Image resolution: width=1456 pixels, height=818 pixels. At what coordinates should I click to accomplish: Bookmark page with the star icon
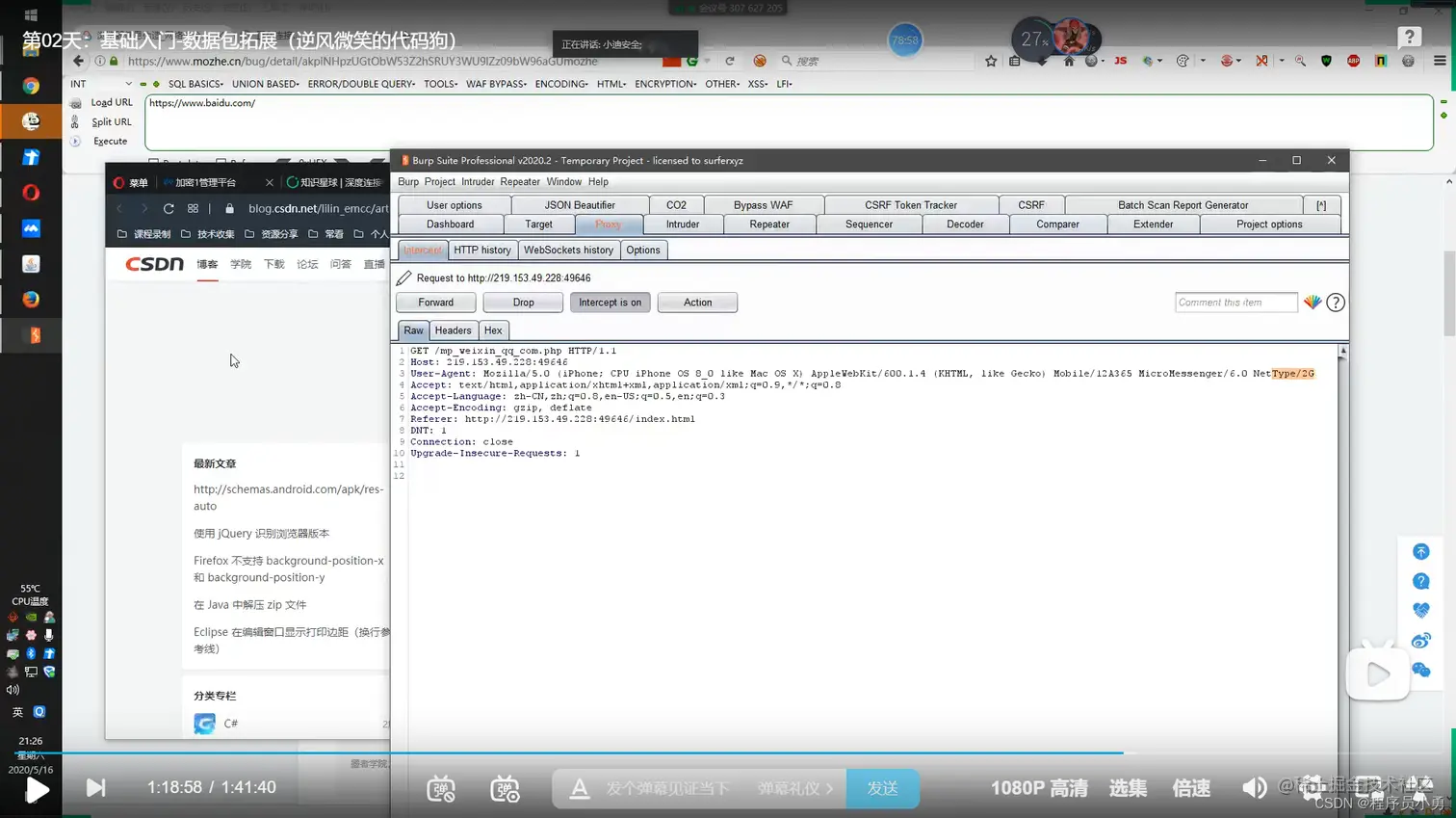pyautogui.click(x=991, y=61)
